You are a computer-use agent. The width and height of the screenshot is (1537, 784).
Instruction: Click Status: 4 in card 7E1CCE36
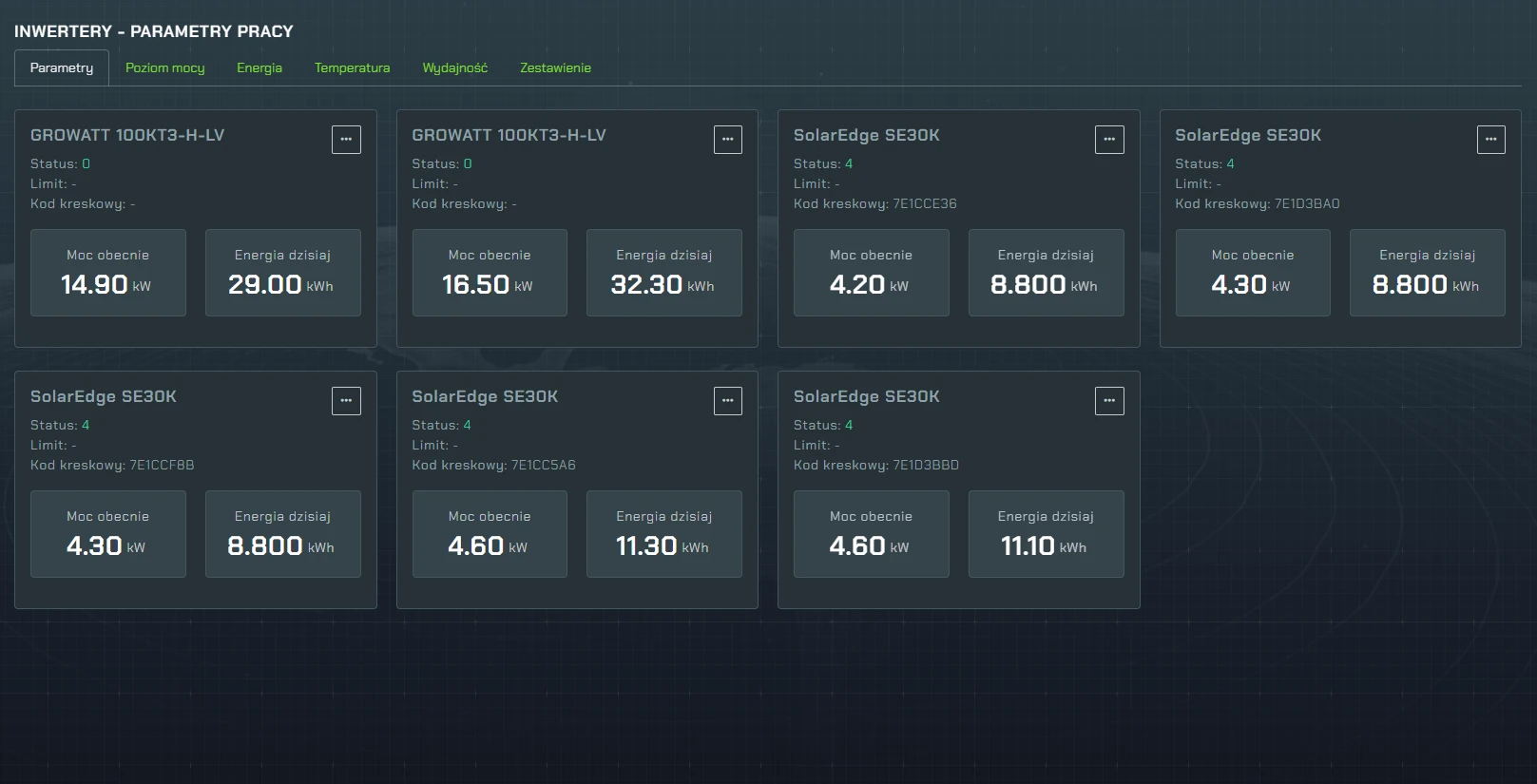pos(823,163)
